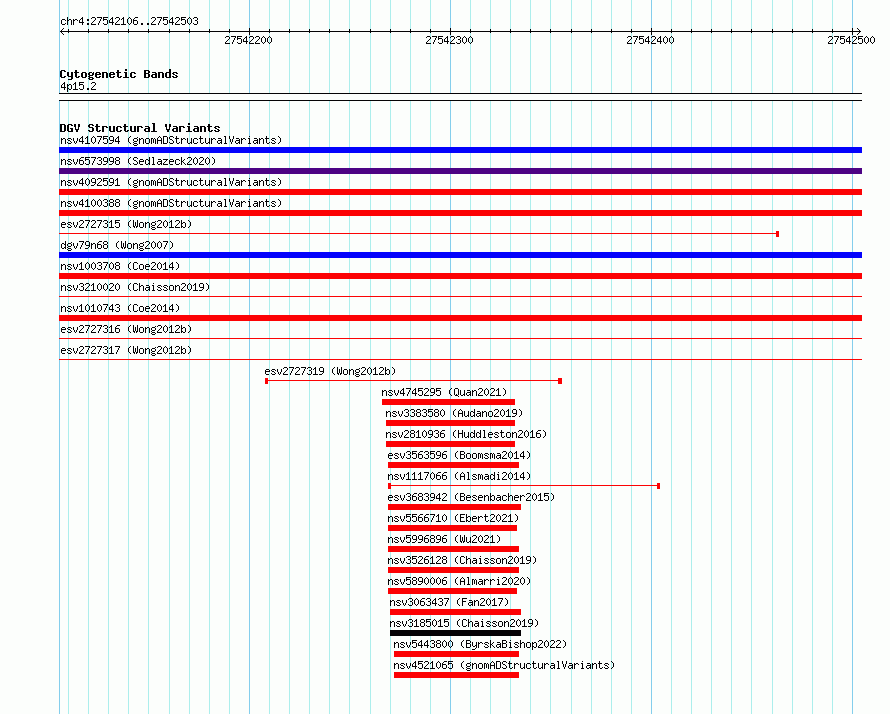Click the 27542300 ruler position label

click(x=450, y=40)
